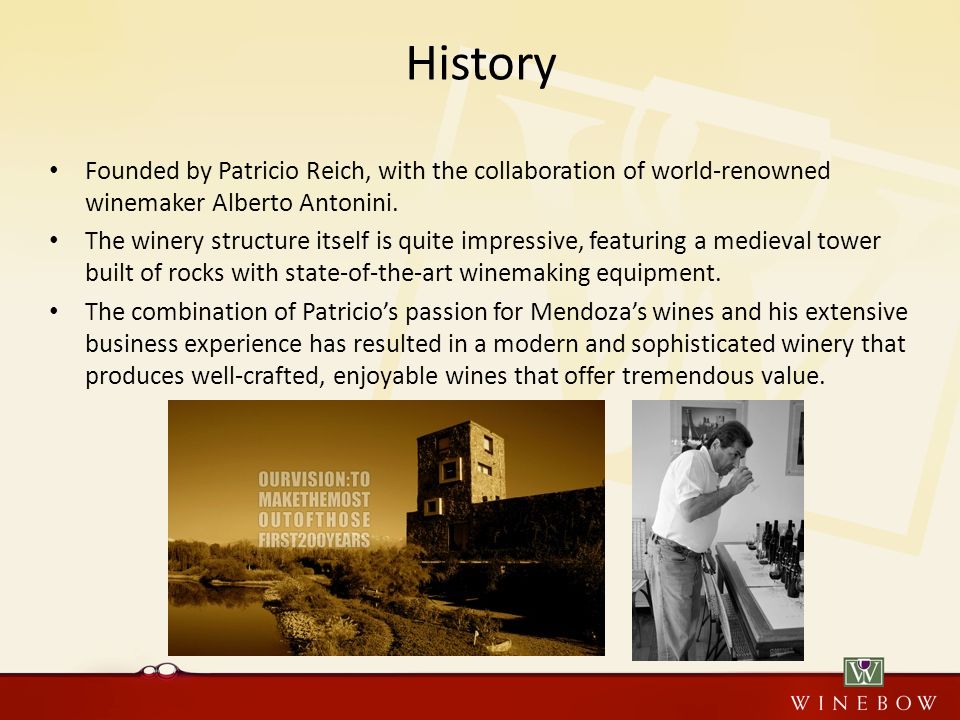Click 'FIRST200YEARS' caption in winery photo
Screen dimensions: 960x720
pos(314,540)
